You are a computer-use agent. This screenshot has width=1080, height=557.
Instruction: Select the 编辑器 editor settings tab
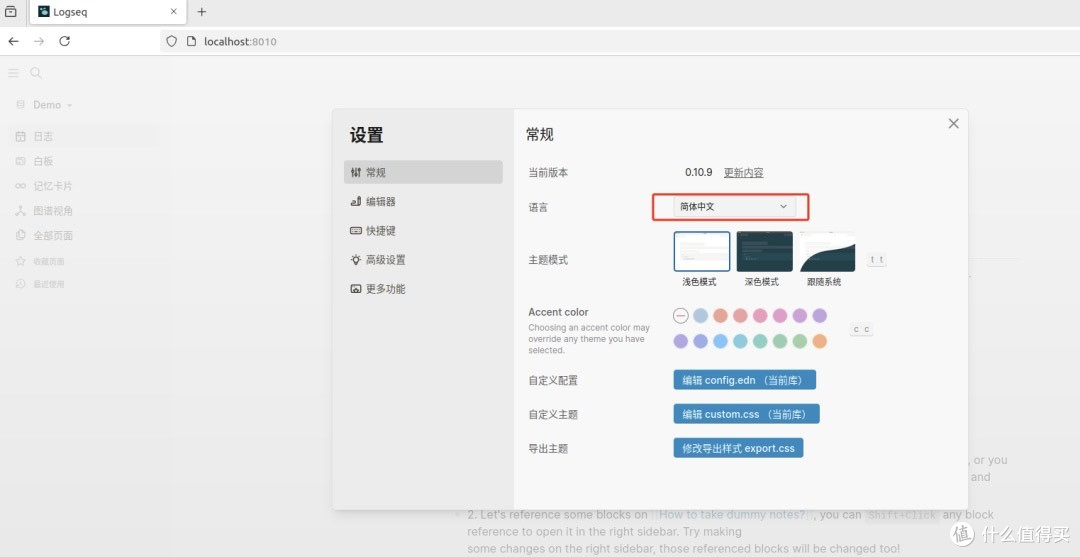pos(423,201)
